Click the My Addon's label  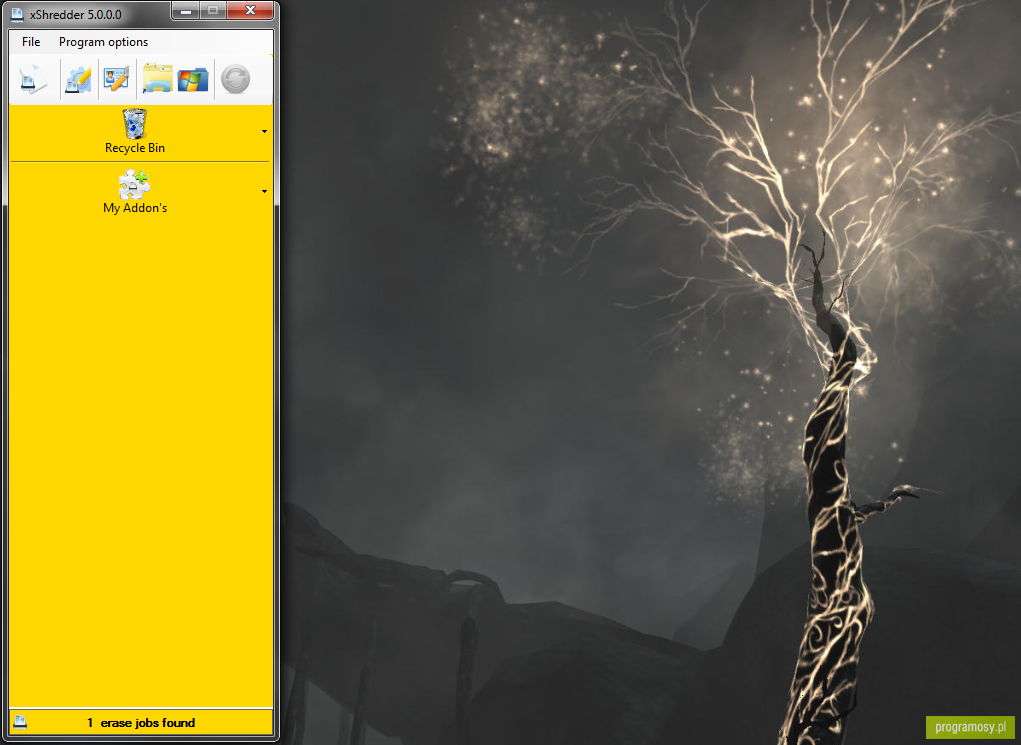[x=135, y=208]
